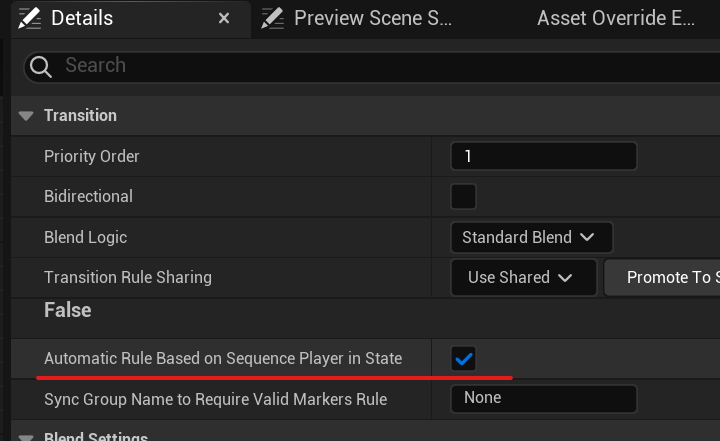The image size is (720, 441).
Task: Open the Blend Logic dropdown
Action: pyautogui.click(x=531, y=238)
